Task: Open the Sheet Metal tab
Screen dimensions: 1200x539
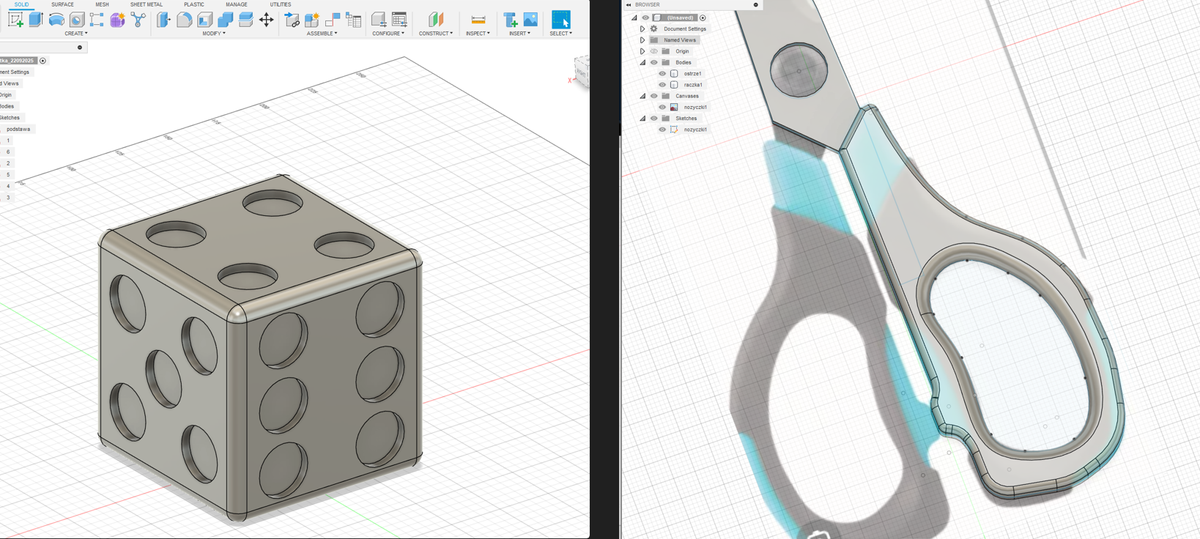Action: (146, 5)
